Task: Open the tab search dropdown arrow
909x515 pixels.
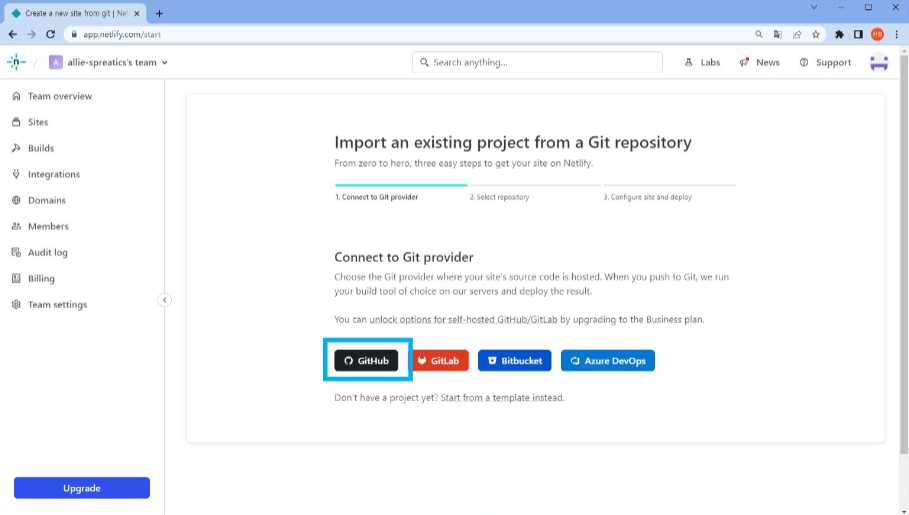Action: point(813,8)
